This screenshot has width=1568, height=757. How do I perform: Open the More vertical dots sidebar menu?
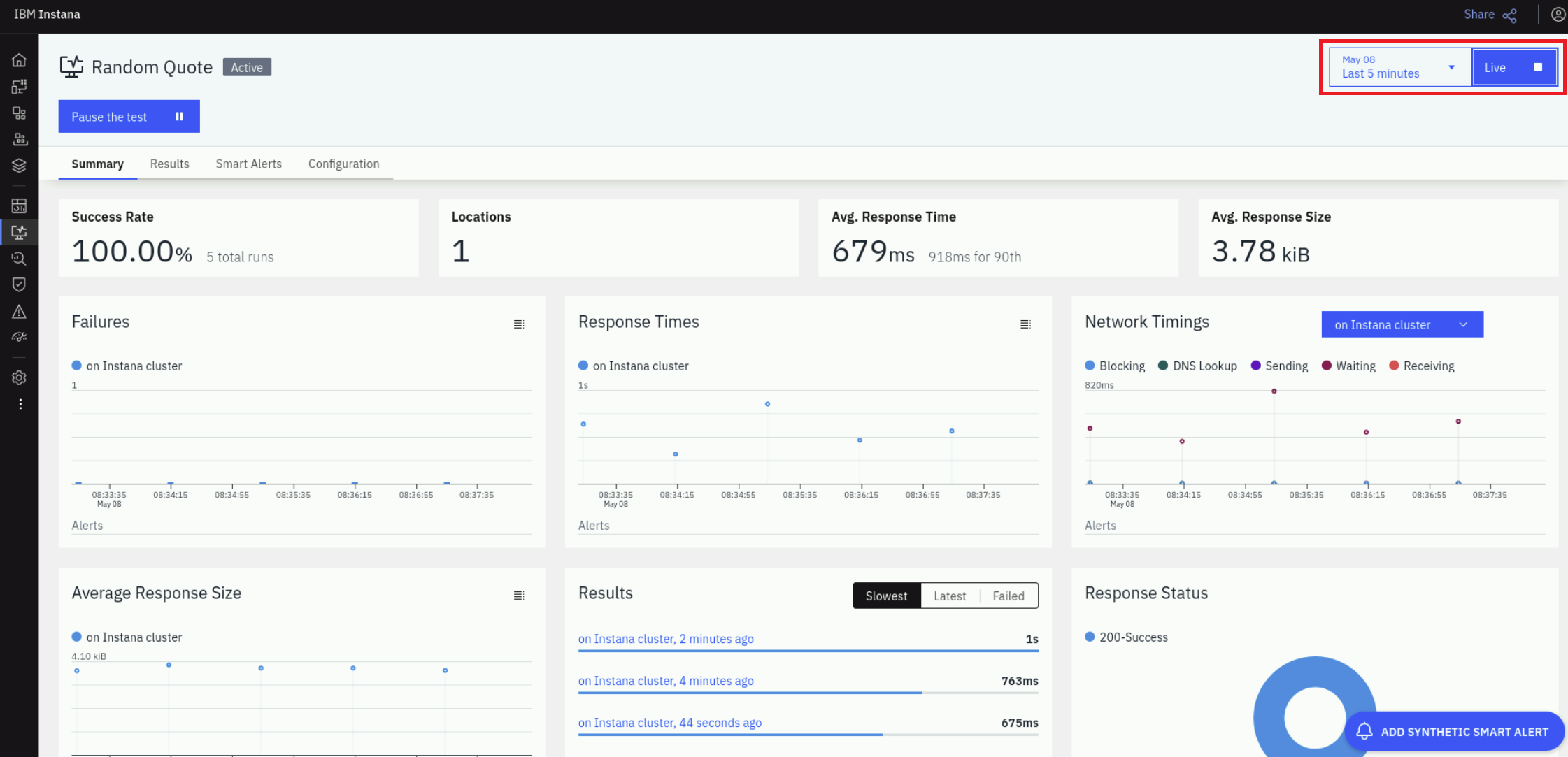pyautogui.click(x=20, y=404)
